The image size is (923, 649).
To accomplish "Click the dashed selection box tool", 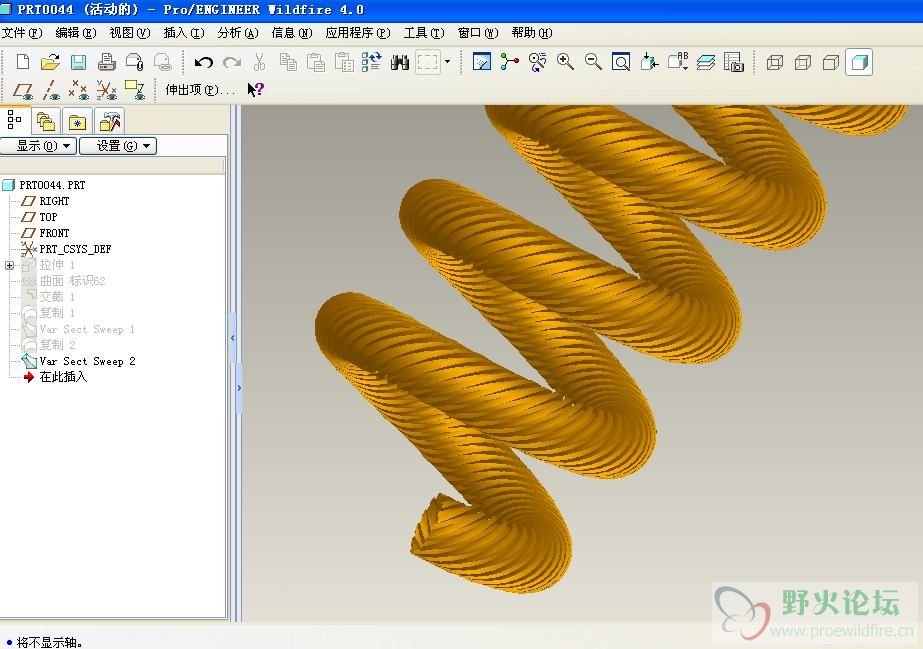I will (427, 62).
